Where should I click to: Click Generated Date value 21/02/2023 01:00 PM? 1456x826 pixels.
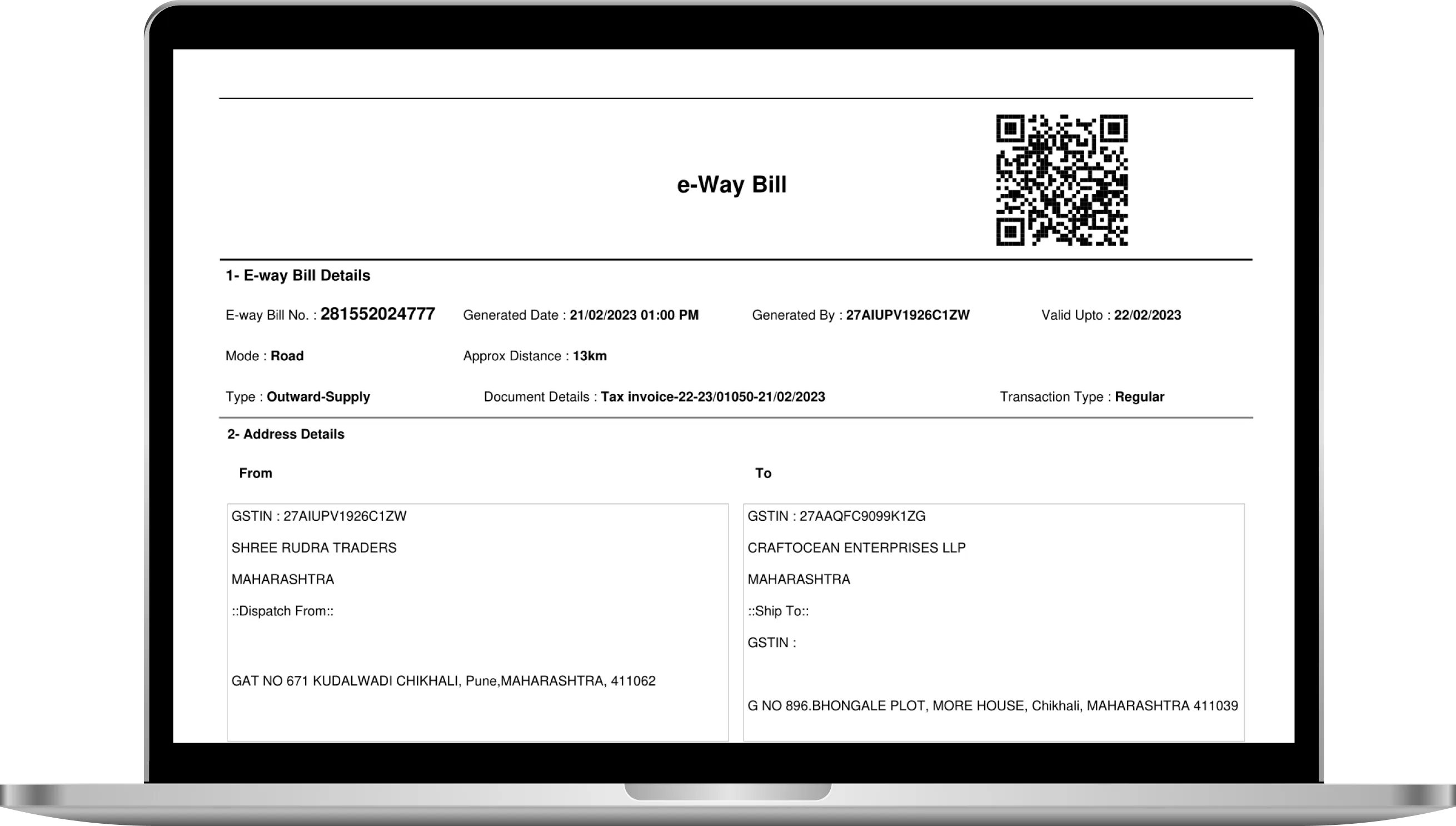point(634,315)
